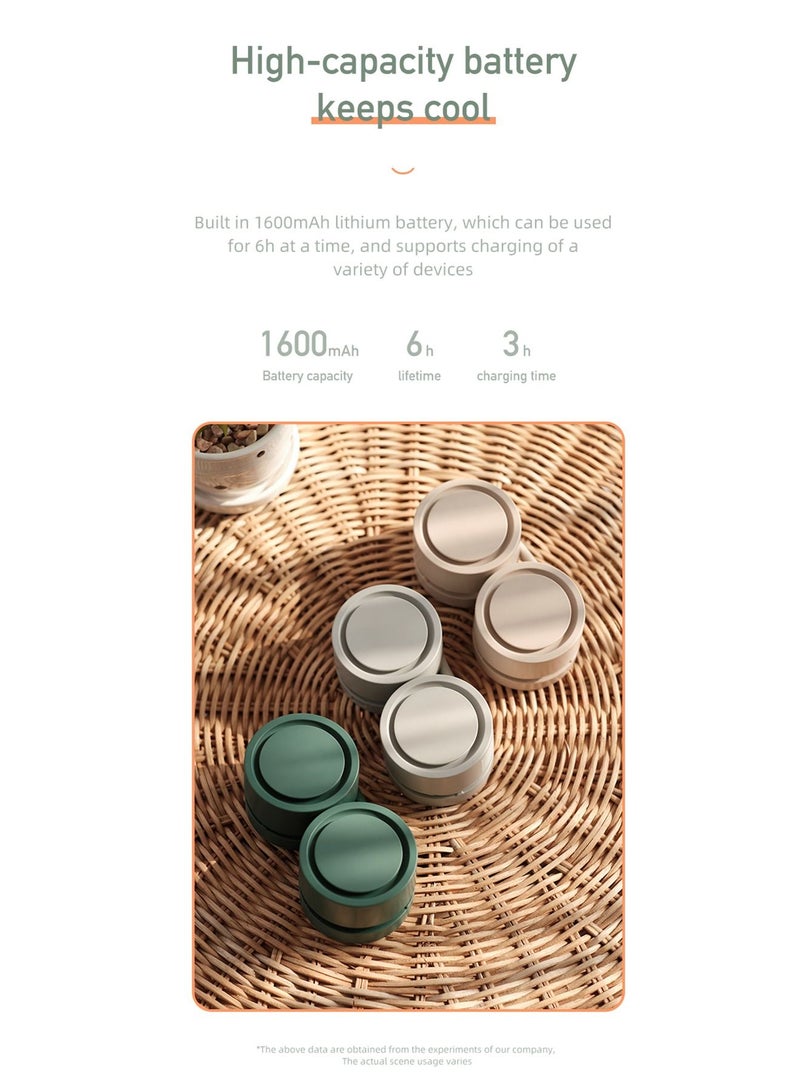Click the "lifetime" label text
The height and width of the screenshot is (1091, 800).
[x=419, y=376]
